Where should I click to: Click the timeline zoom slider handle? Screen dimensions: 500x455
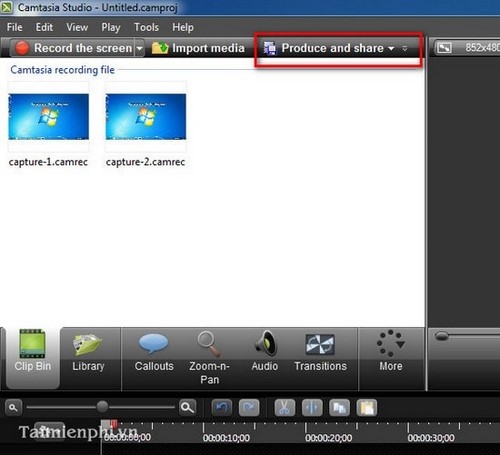[102, 407]
